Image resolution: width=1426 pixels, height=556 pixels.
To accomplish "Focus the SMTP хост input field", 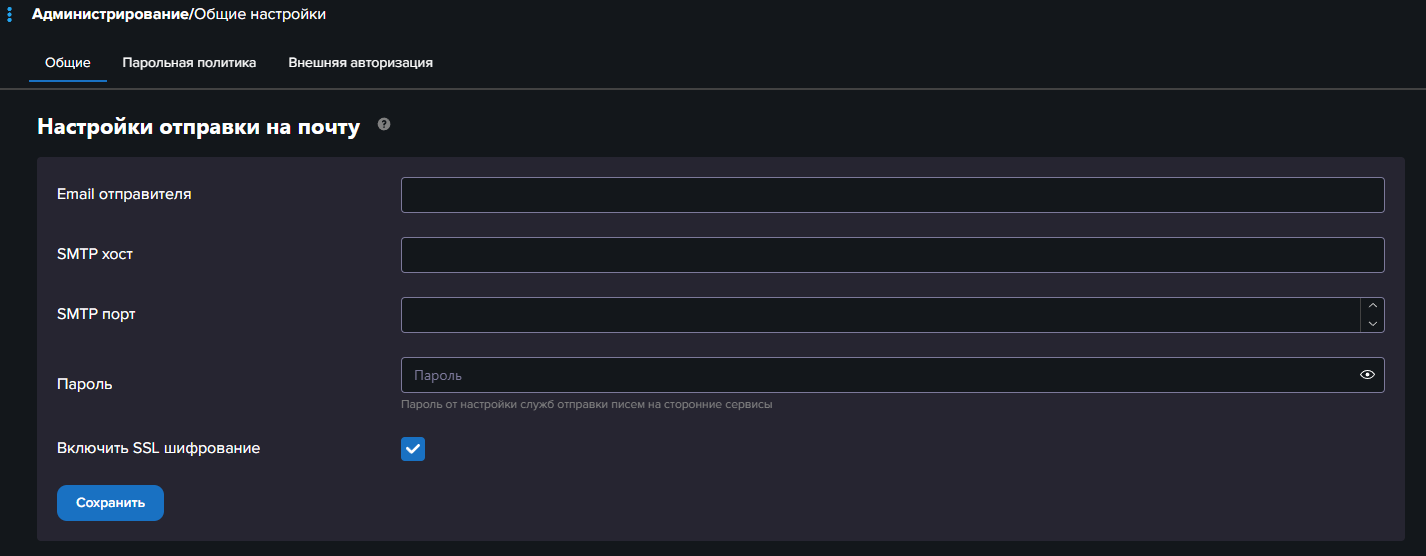I will 892,255.
